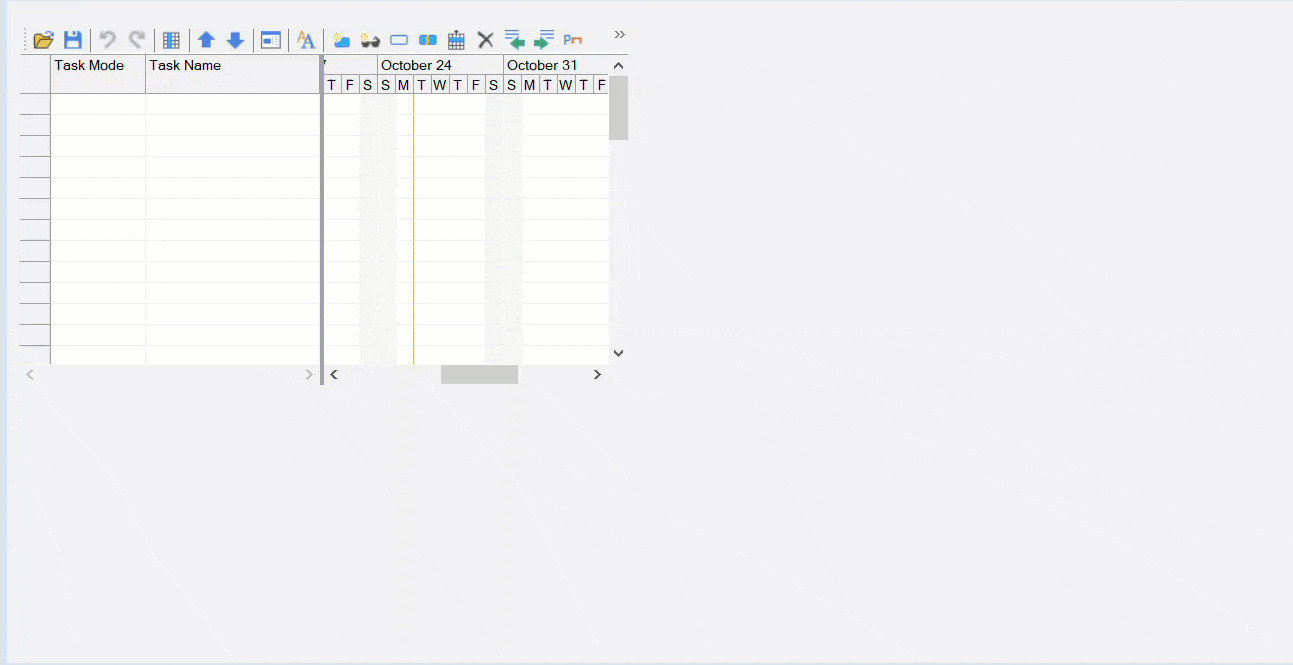Move the task down with the blue down arrow
1293x665 pixels.
235,40
